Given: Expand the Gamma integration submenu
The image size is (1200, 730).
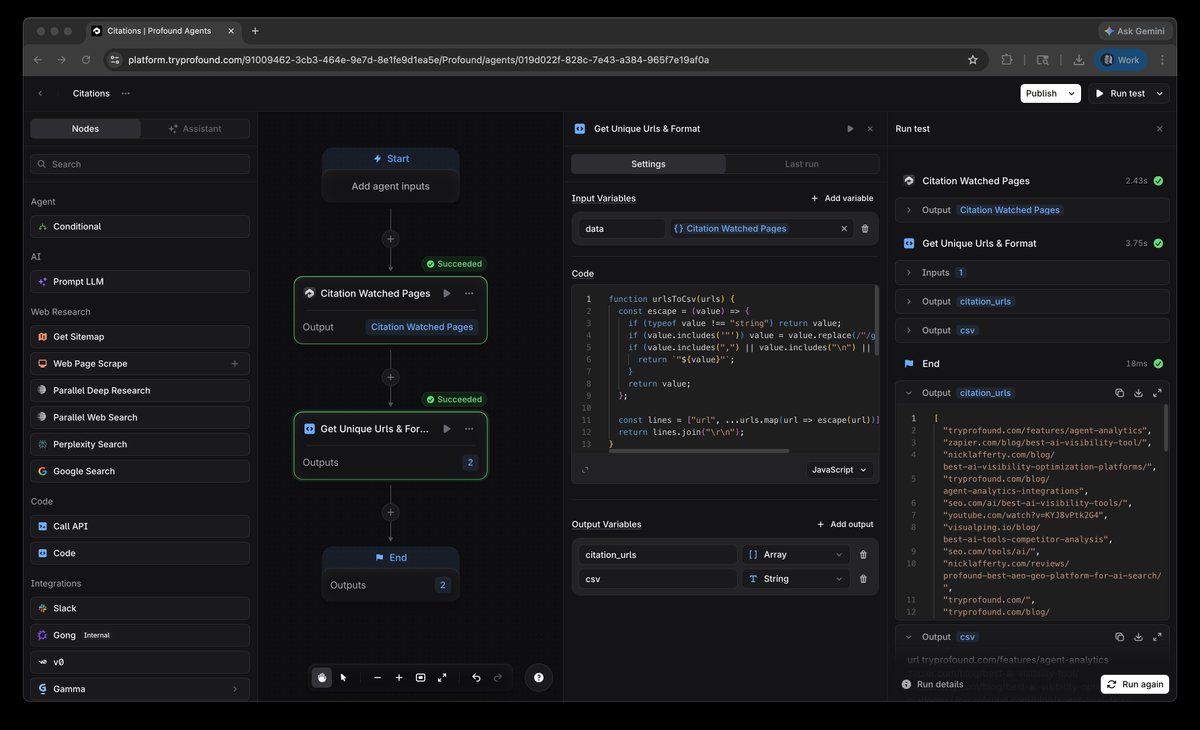Looking at the screenshot, I should 235,689.
